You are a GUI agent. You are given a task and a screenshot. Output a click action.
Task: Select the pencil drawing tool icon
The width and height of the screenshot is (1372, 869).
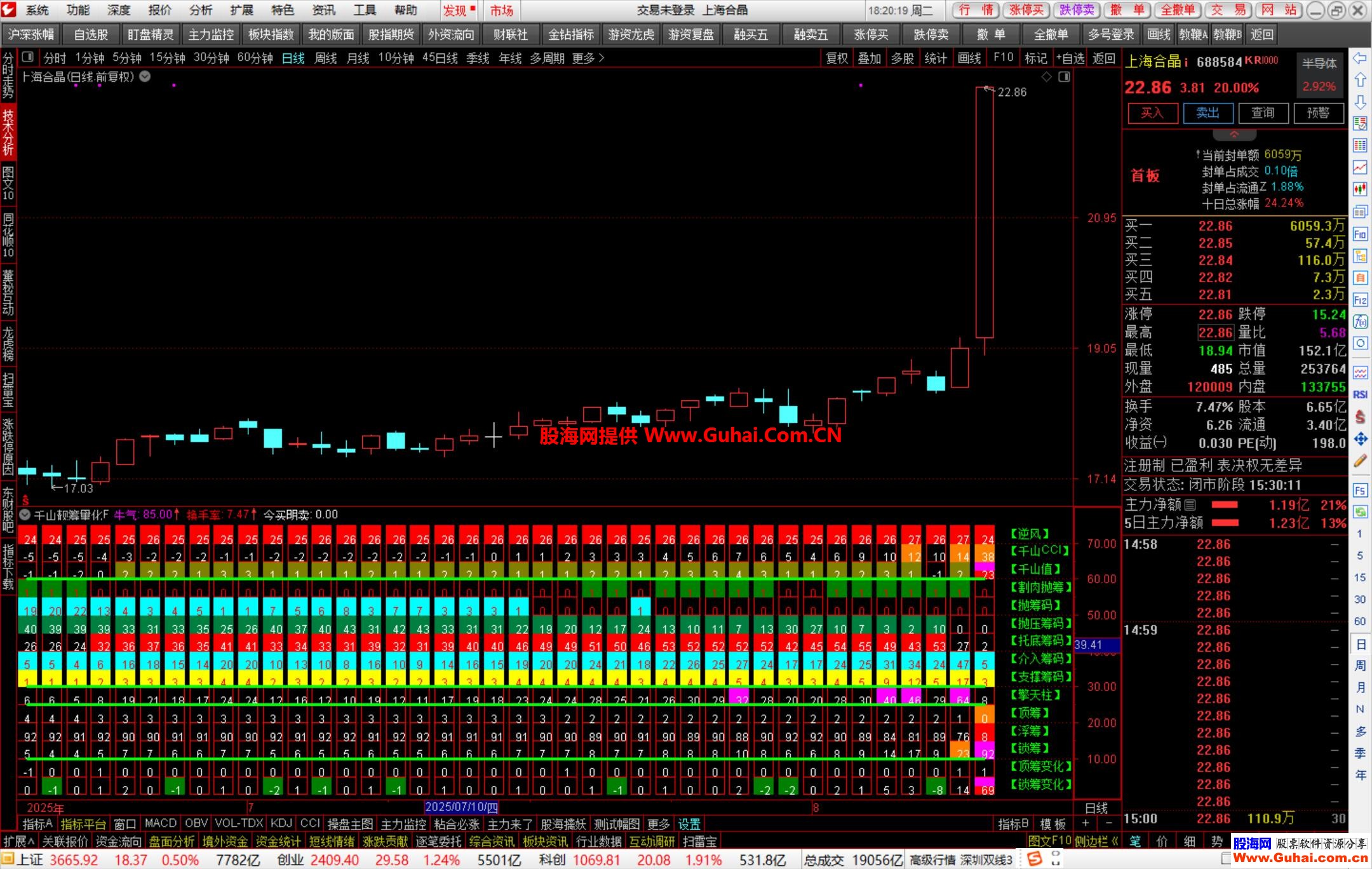pos(1359,461)
